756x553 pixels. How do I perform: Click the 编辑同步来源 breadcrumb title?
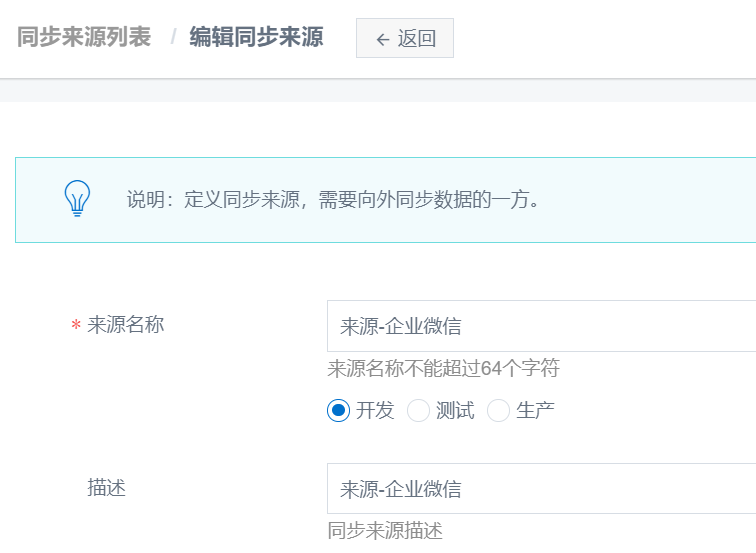256,38
